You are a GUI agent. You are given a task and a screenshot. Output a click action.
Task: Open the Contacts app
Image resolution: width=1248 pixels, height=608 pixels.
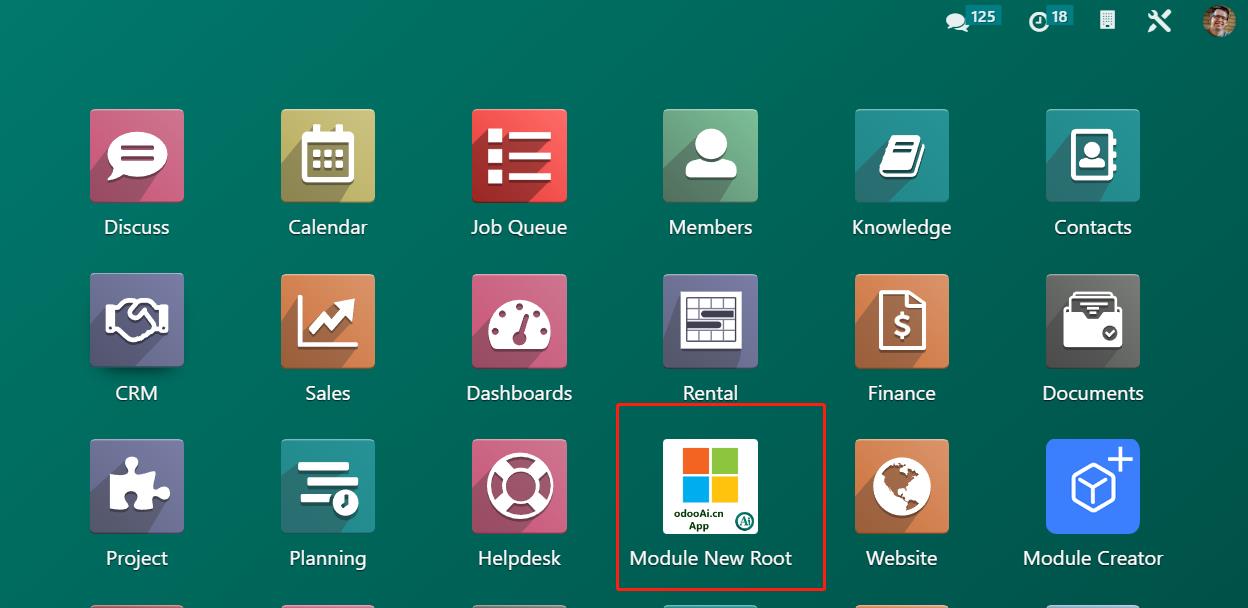point(1092,156)
